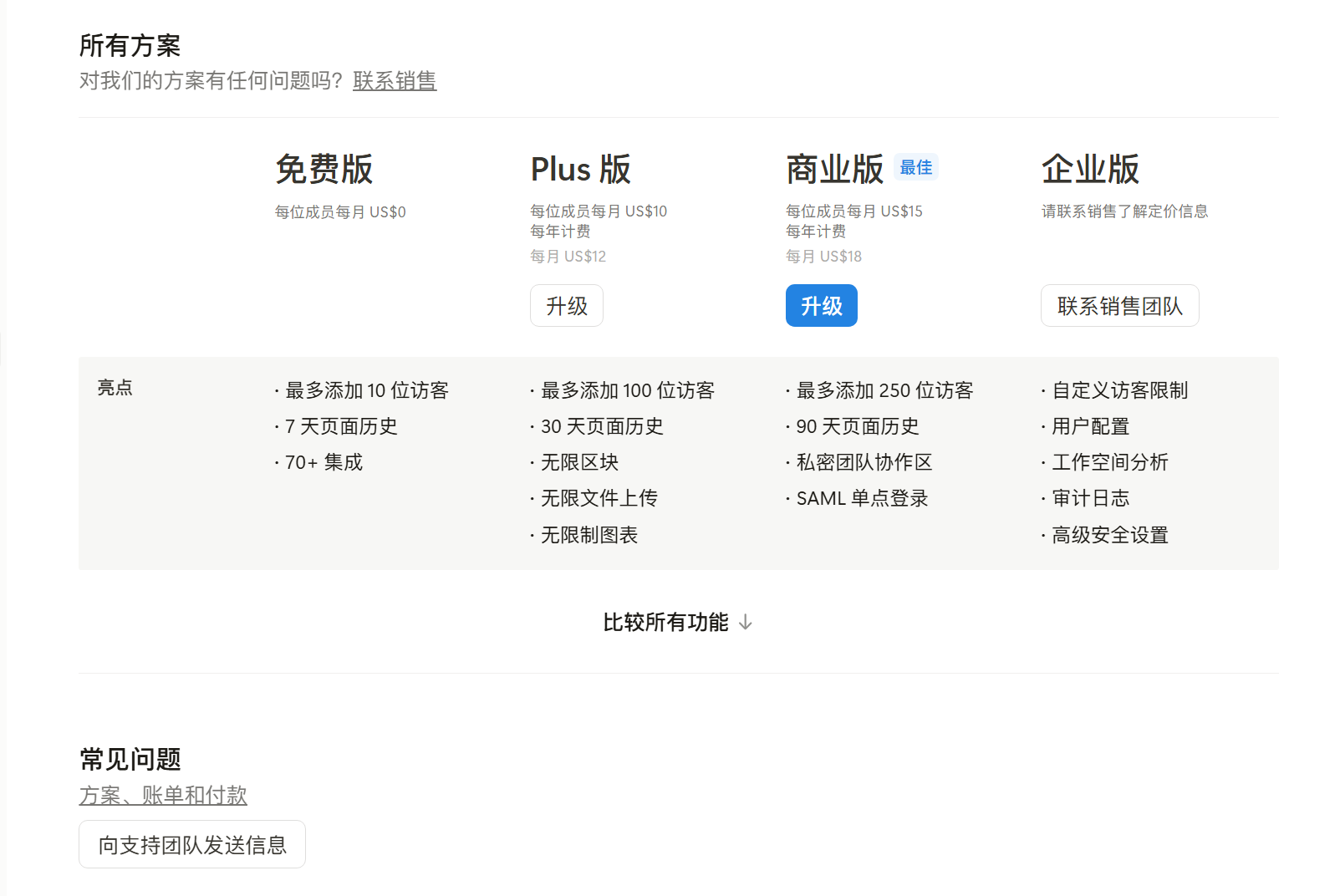Click the 最佳 badge next to 商业版

pyautogui.click(x=916, y=167)
